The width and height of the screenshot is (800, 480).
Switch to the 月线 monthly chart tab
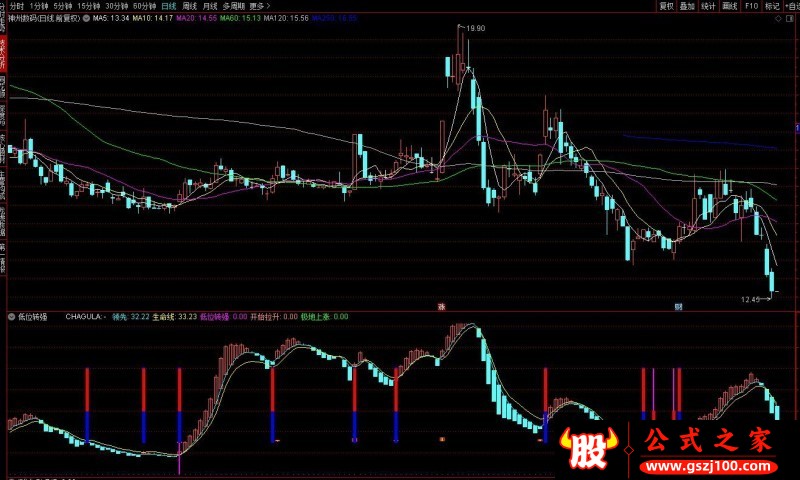click(210, 6)
